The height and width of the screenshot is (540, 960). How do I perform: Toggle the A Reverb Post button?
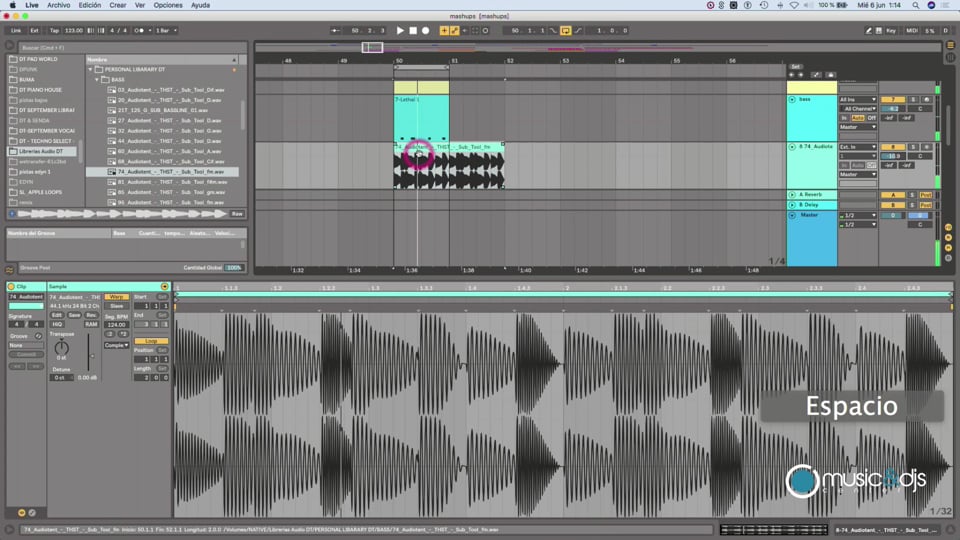pyautogui.click(x=925, y=195)
